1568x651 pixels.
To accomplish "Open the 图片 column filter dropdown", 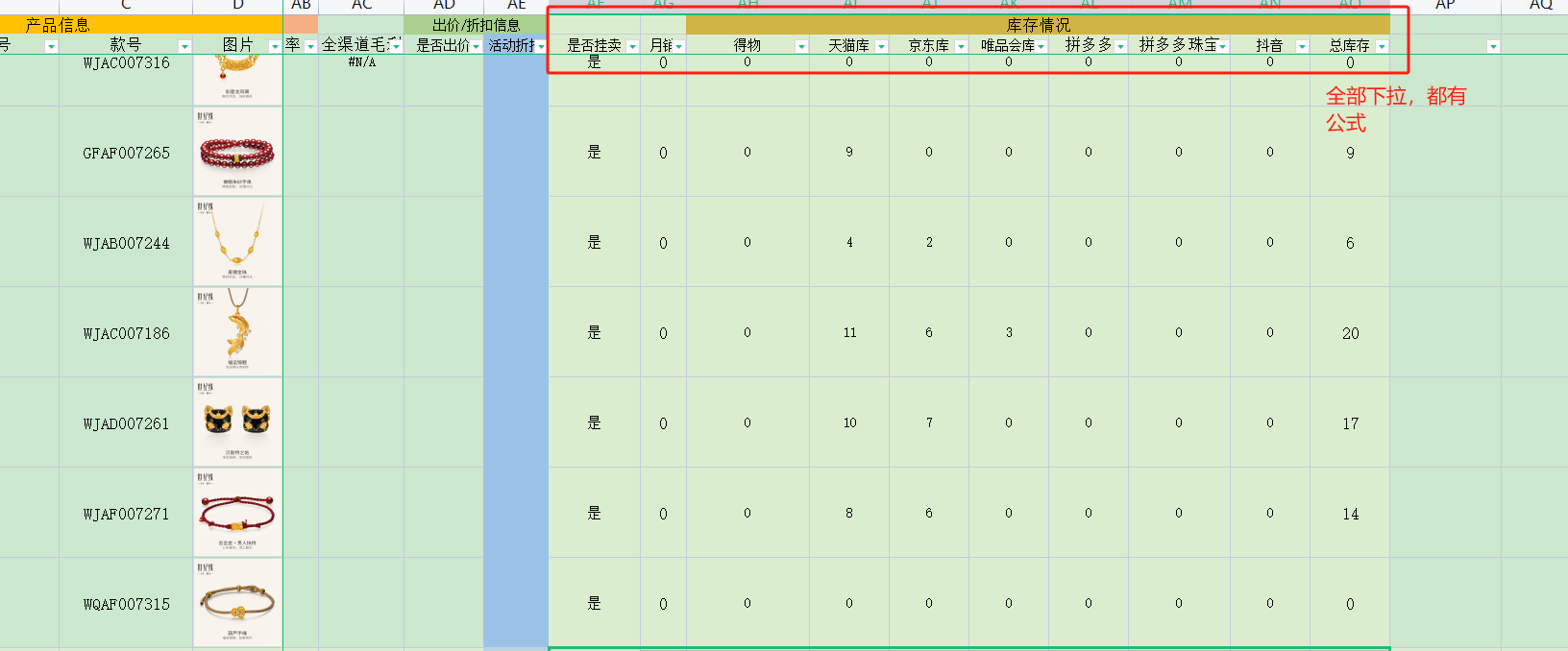I will [x=275, y=46].
